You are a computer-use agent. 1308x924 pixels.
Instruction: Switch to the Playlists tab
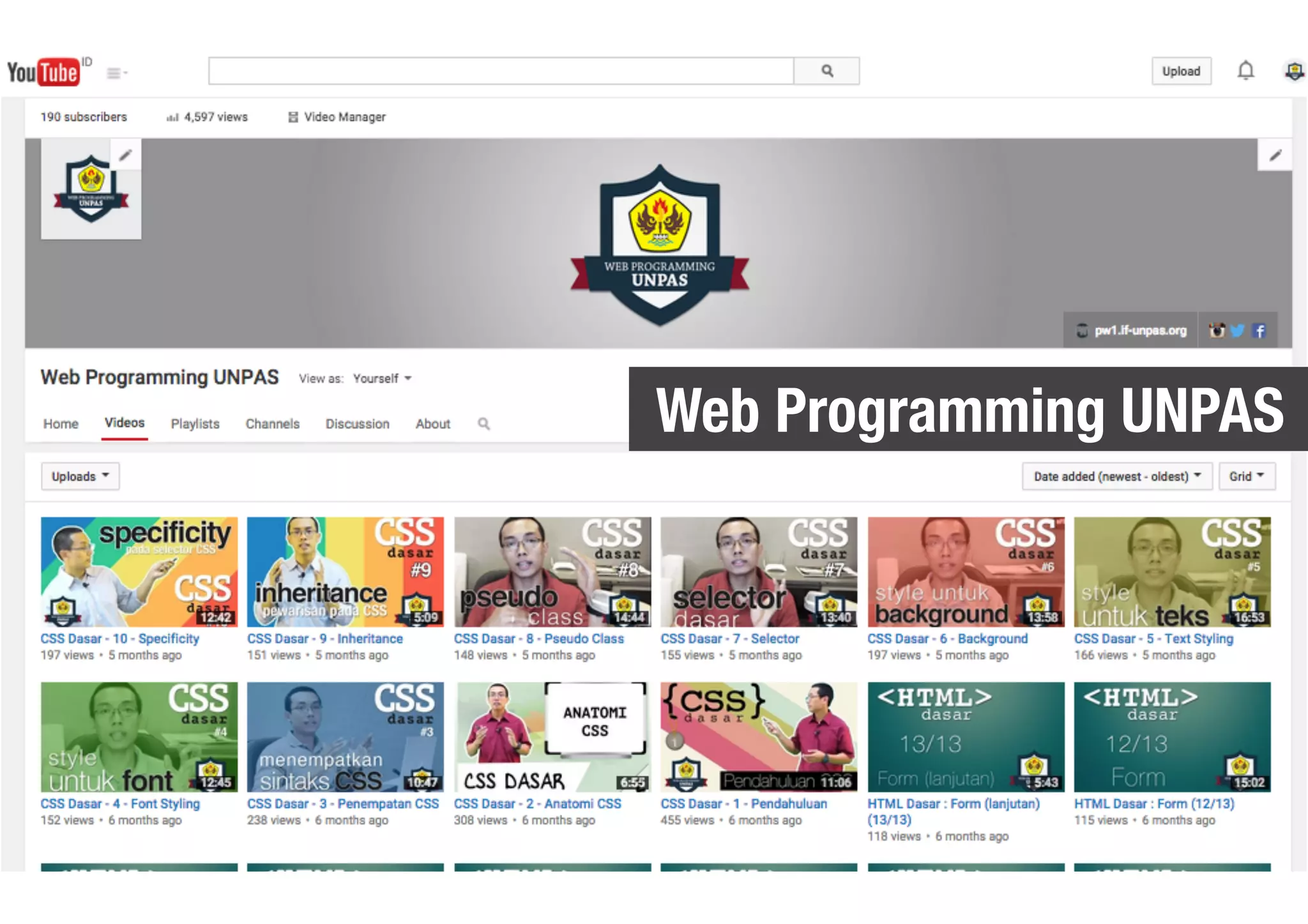195,424
